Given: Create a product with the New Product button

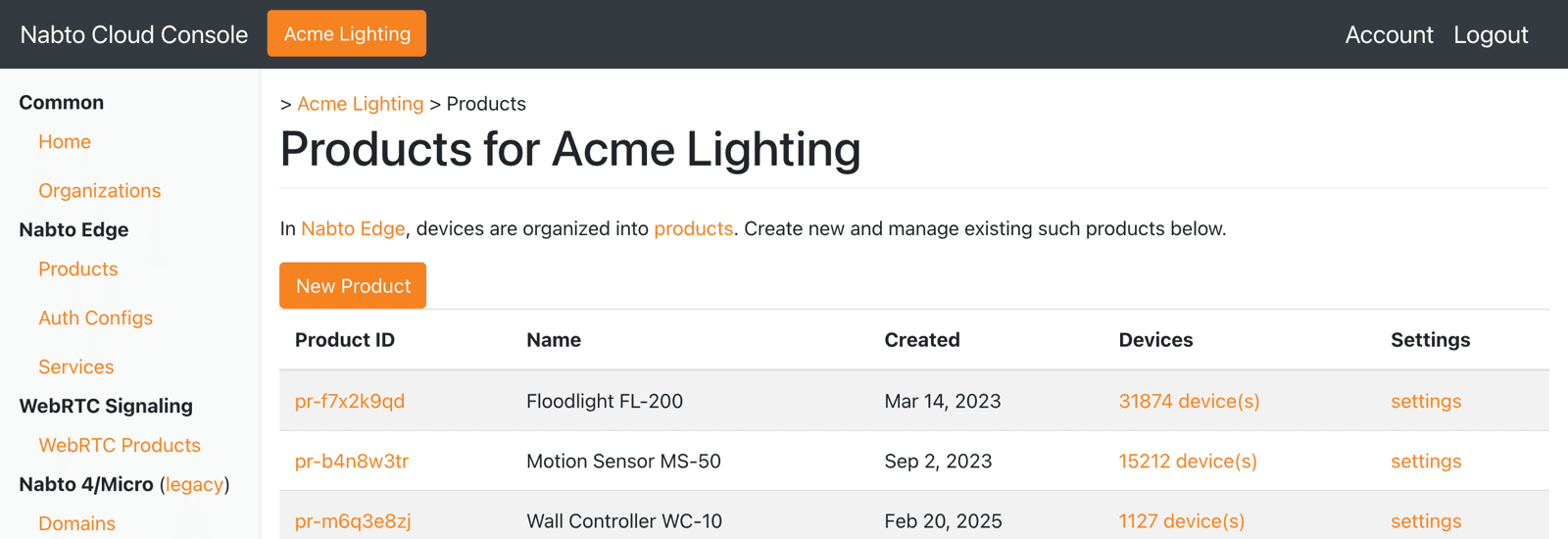Looking at the screenshot, I should (x=353, y=285).
